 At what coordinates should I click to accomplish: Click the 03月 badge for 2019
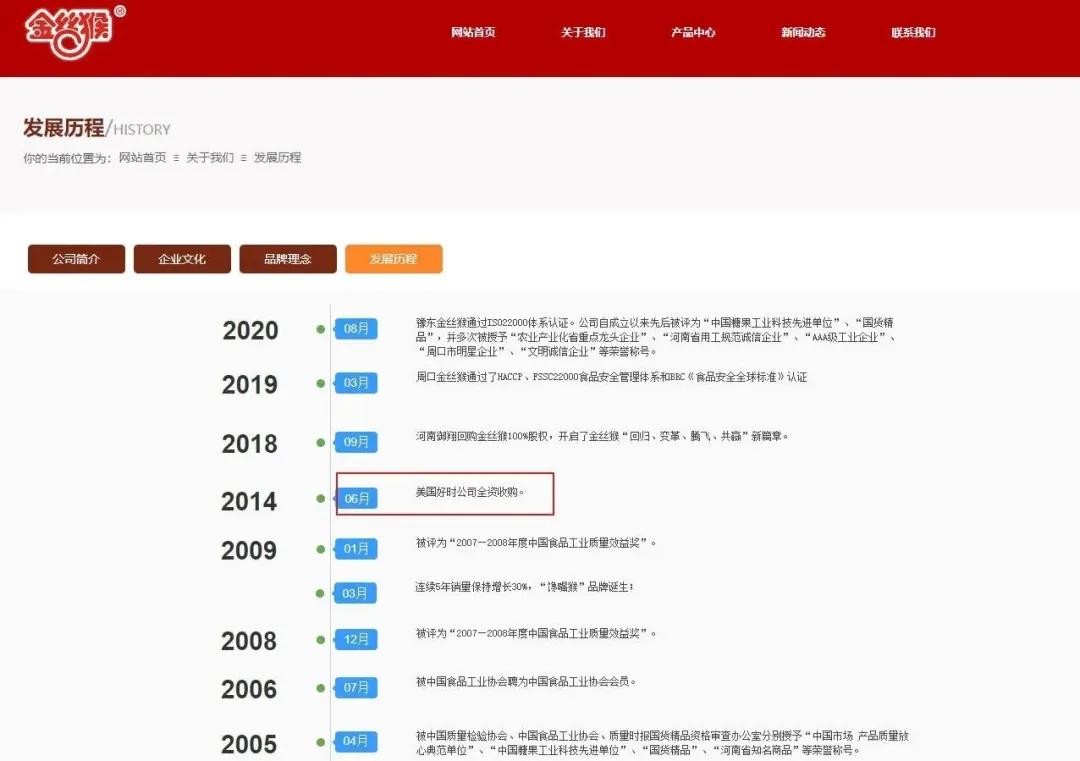[355, 383]
